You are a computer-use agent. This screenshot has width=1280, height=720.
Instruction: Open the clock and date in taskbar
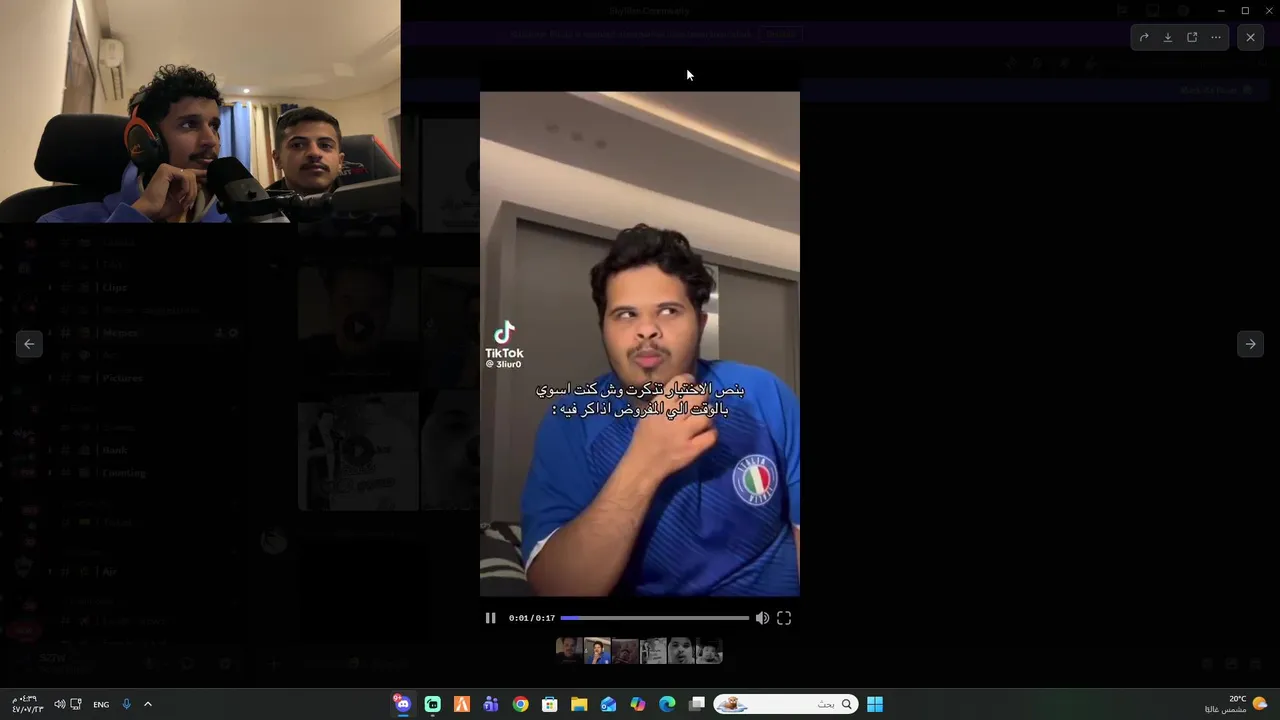(x=27, y=704)
